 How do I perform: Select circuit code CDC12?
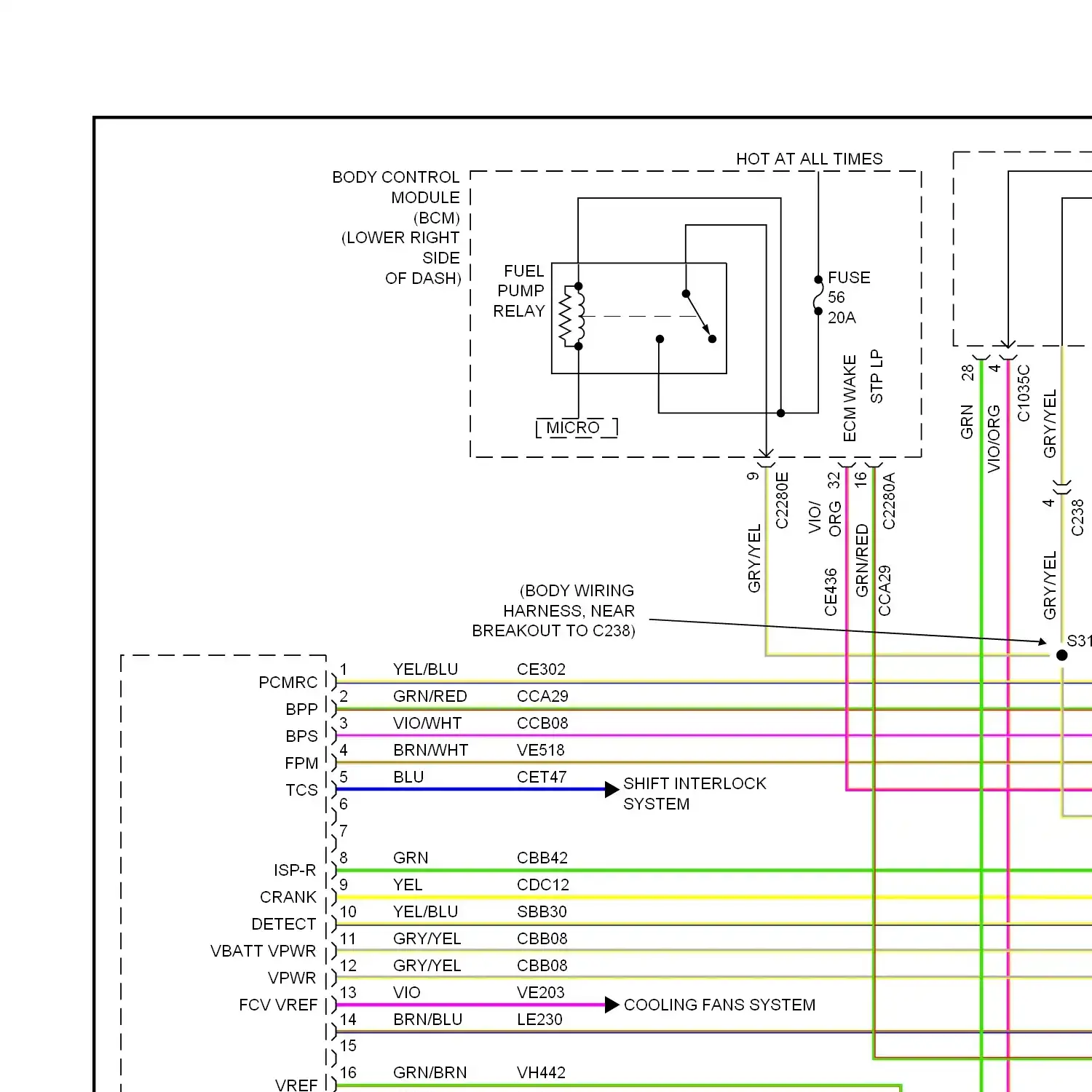pos(543,885)
